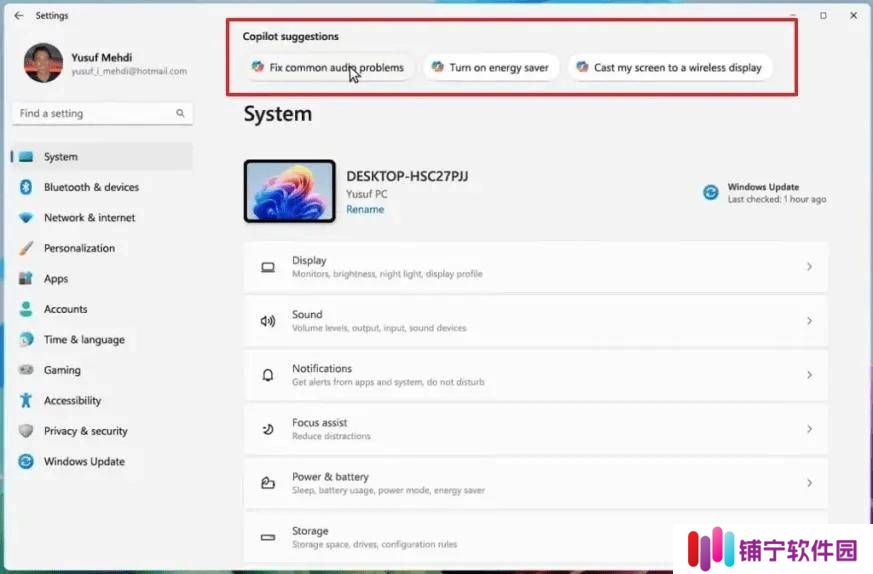Click Volume levels, output, input description
This screenshot has height=574, width=873.
click(379, 328)
